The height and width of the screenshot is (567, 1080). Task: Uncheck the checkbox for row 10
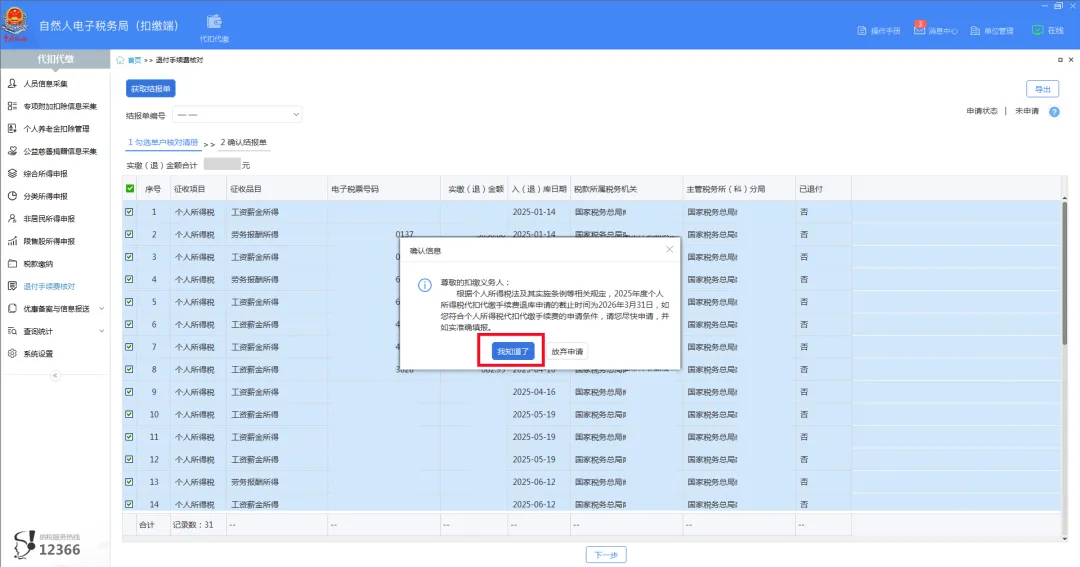(x=130, y=414)
